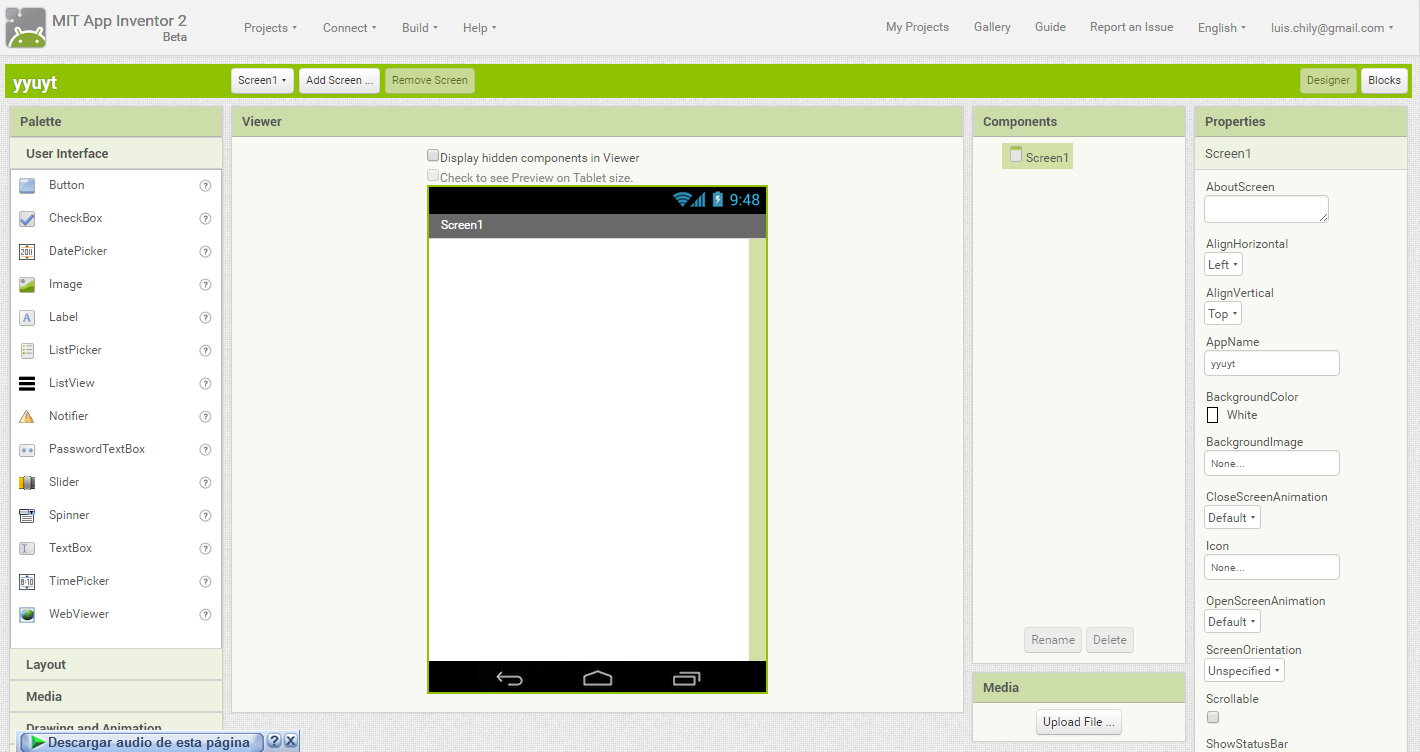Enable Display hidden components in Viewer

pos(433,155)
